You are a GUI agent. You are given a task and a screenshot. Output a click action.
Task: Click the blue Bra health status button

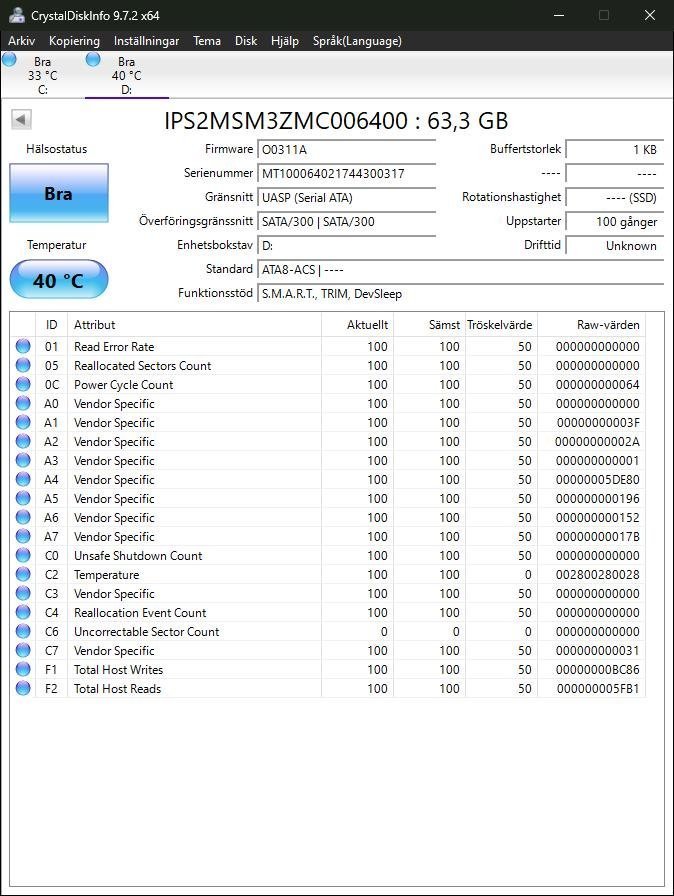click(59, 193)
